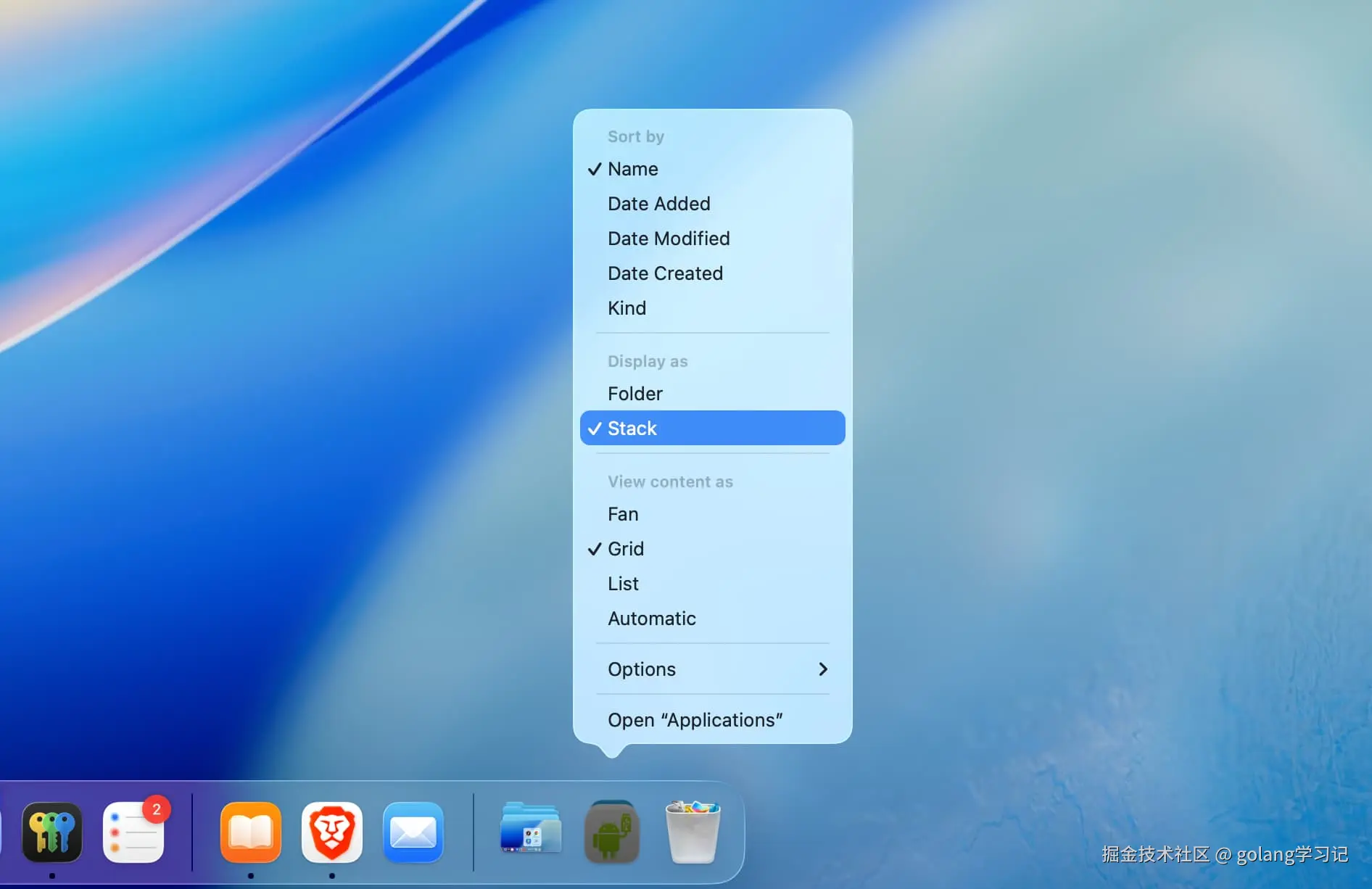
Task: Open Brave browser from the Dock
Action: pyautogui.click(x=332, y=832)
